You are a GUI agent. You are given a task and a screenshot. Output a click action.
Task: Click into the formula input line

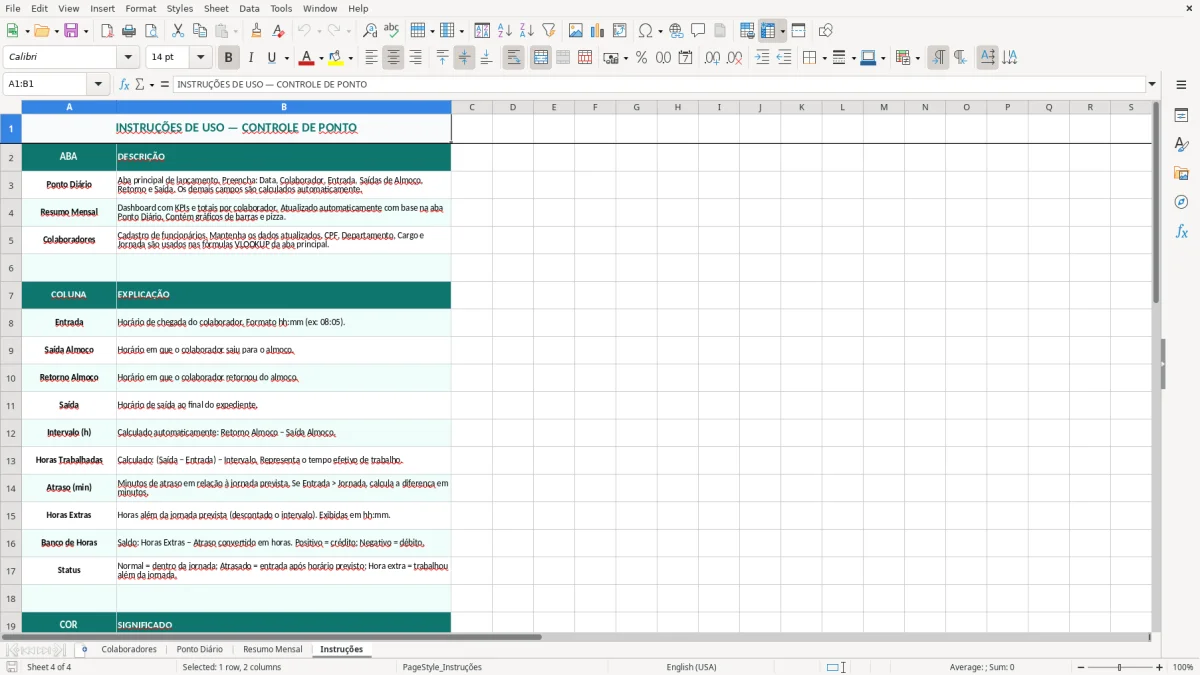pos(659,84)
